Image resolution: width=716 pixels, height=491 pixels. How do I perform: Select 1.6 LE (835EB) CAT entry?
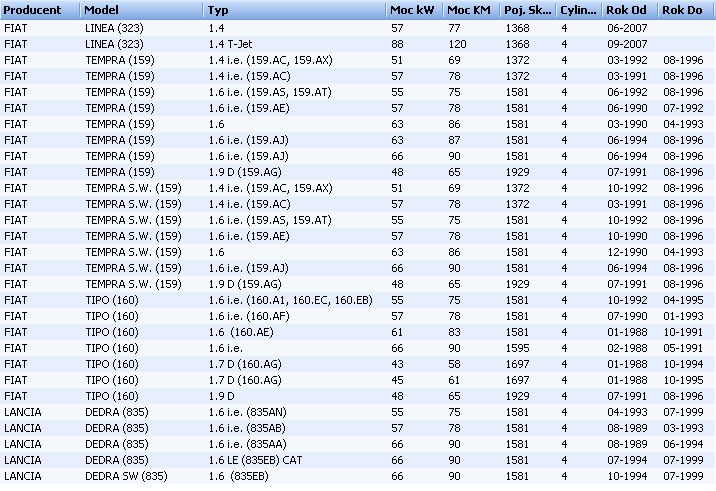(x=255, y=460)
